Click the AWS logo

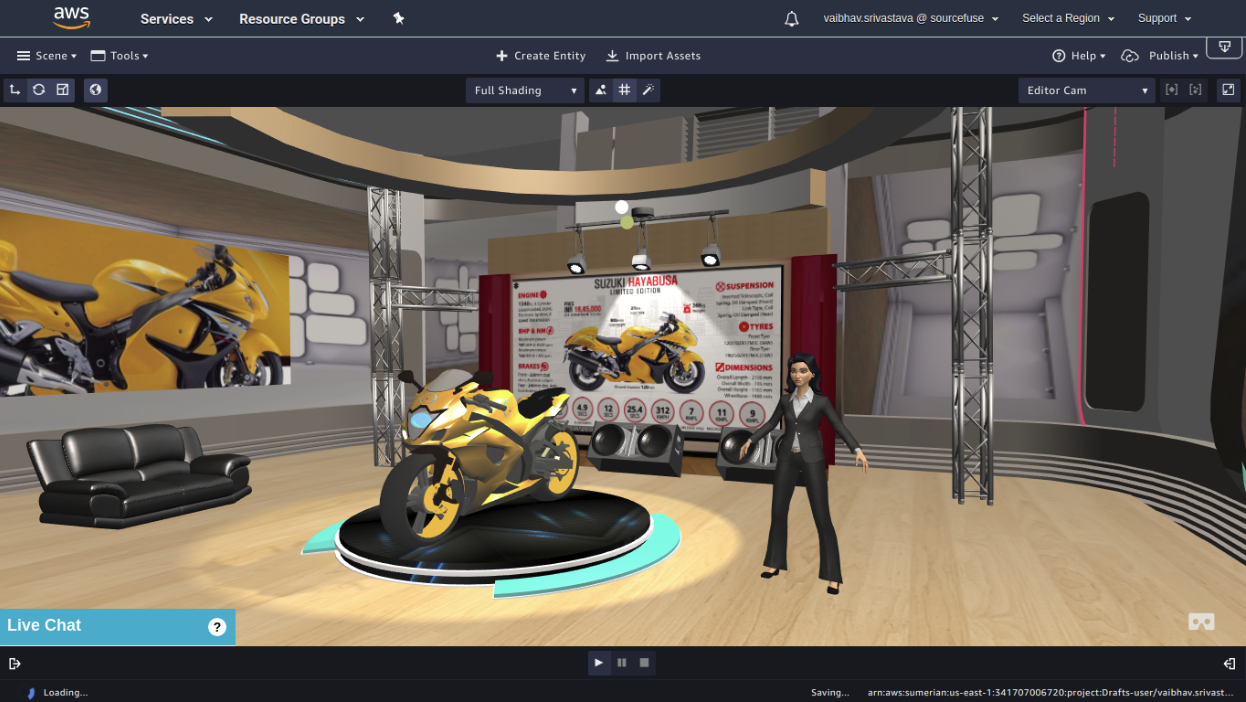tap(72, 17)
